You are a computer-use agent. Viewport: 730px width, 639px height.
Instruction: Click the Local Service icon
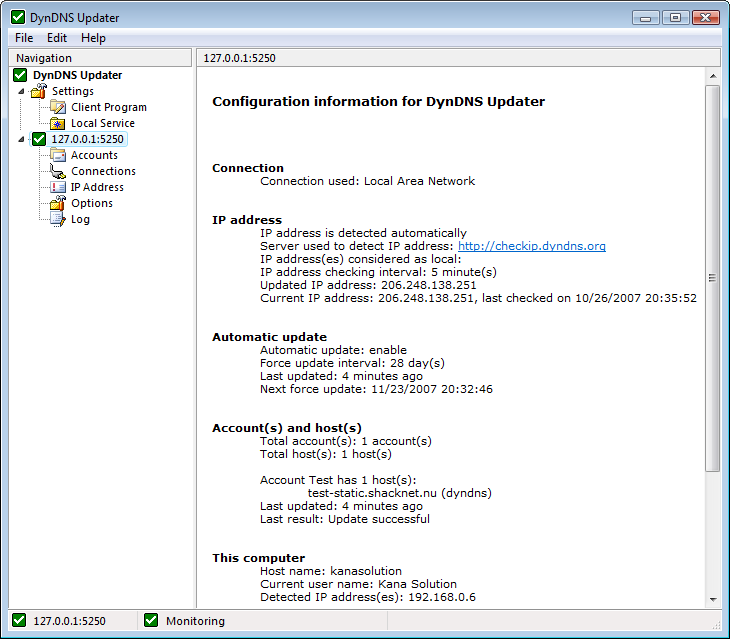58,123
